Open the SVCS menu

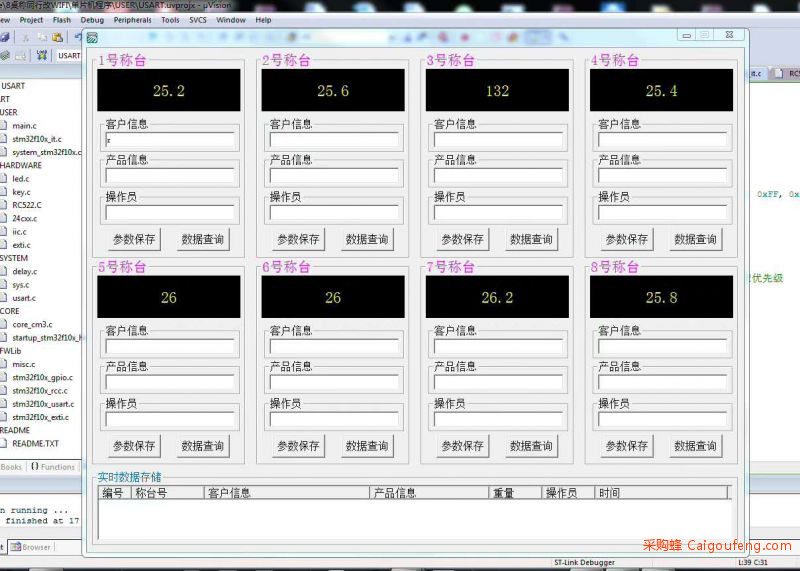pyautogui.click(x=198, y=20)
